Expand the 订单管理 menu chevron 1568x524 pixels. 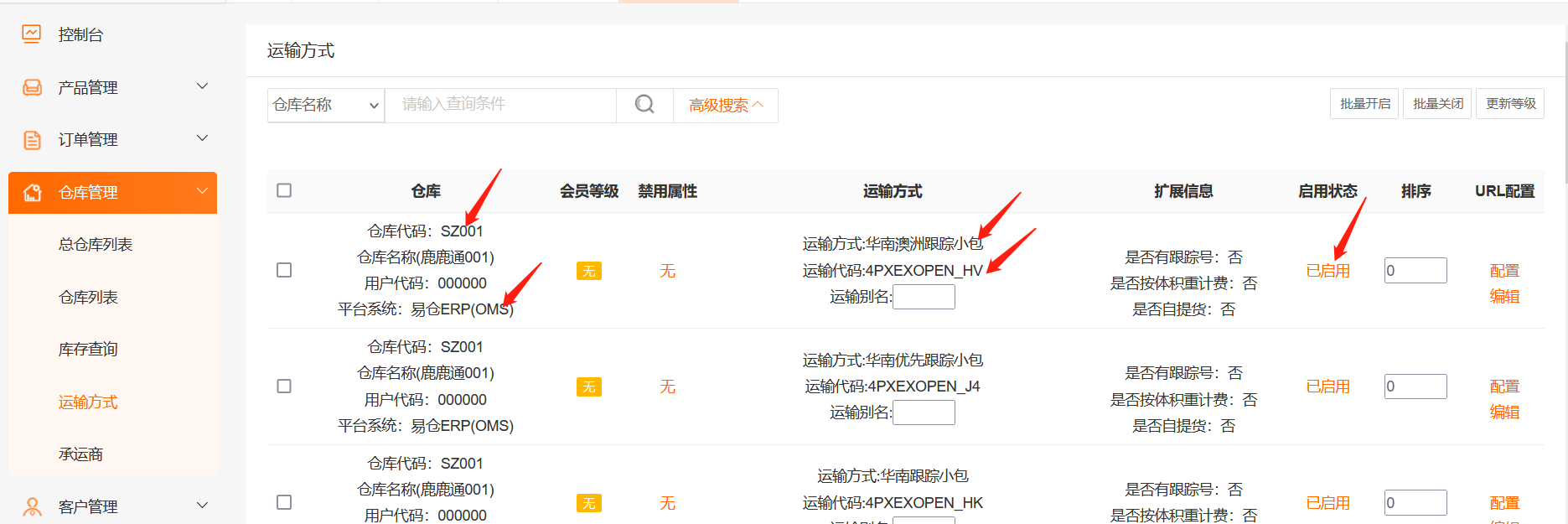click(x=202, y=138)
